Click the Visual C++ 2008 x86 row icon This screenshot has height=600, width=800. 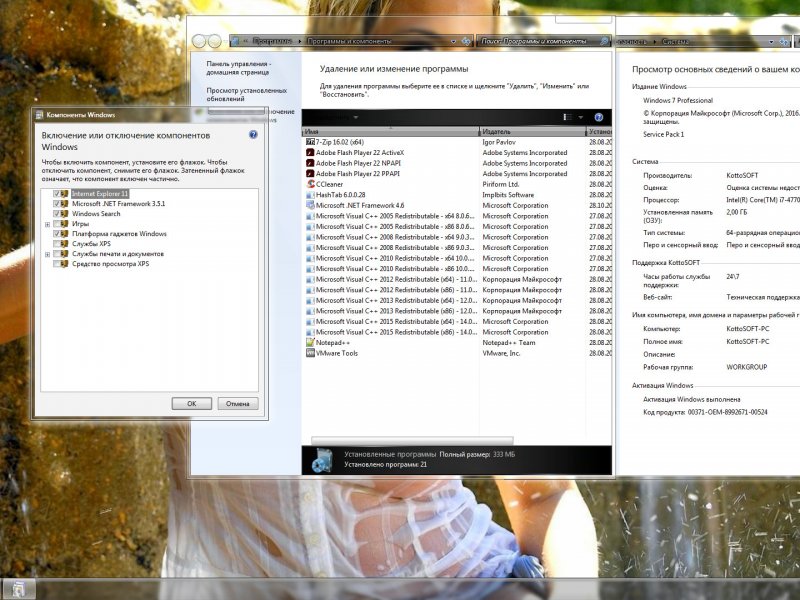pyautogui.click(x=310, y=247)
